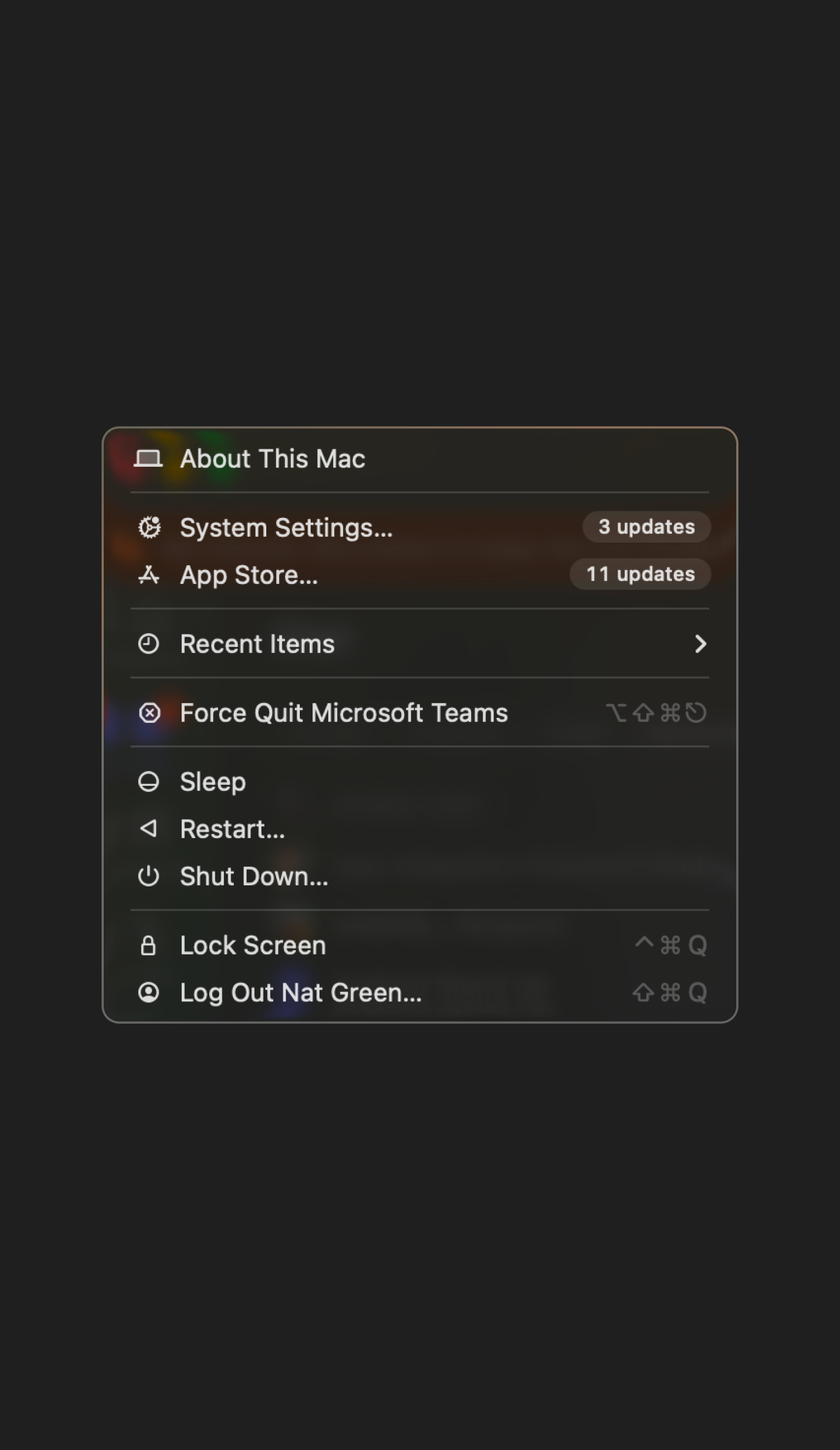Click the App Store icon
Viewport: 840px width, 1450px height.
149,575
